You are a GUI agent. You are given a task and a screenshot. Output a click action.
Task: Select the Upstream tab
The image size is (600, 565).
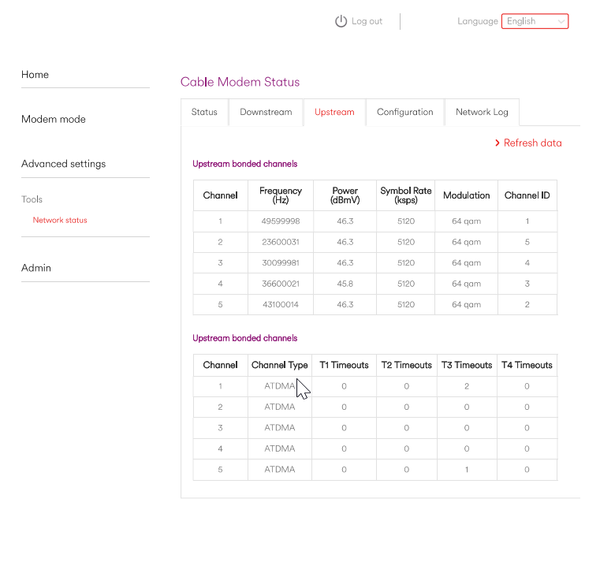coord(334,112)
